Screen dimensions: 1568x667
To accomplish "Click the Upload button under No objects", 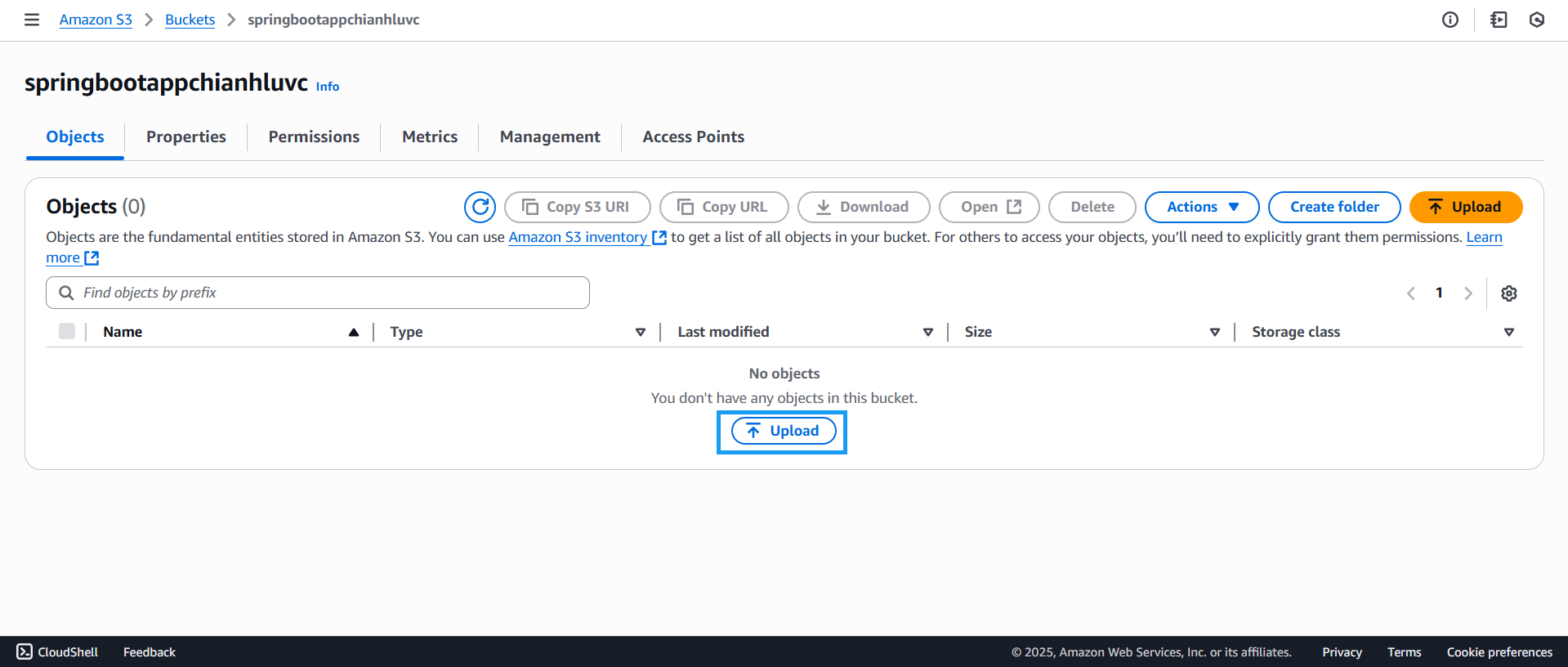I will (783, 431).
